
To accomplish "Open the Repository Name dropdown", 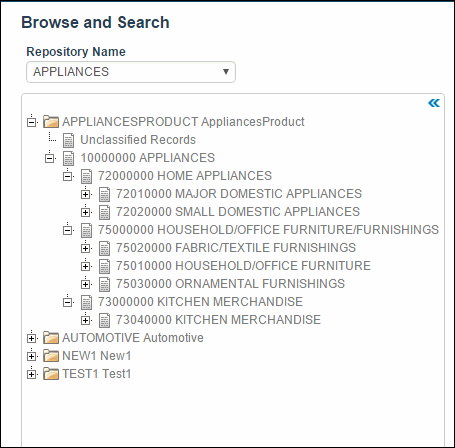I will 131,72.
